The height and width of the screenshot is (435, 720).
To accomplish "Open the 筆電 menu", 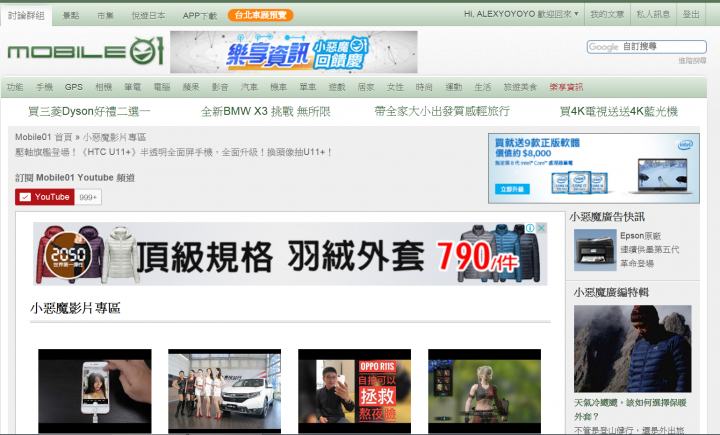I will (132, 87).
